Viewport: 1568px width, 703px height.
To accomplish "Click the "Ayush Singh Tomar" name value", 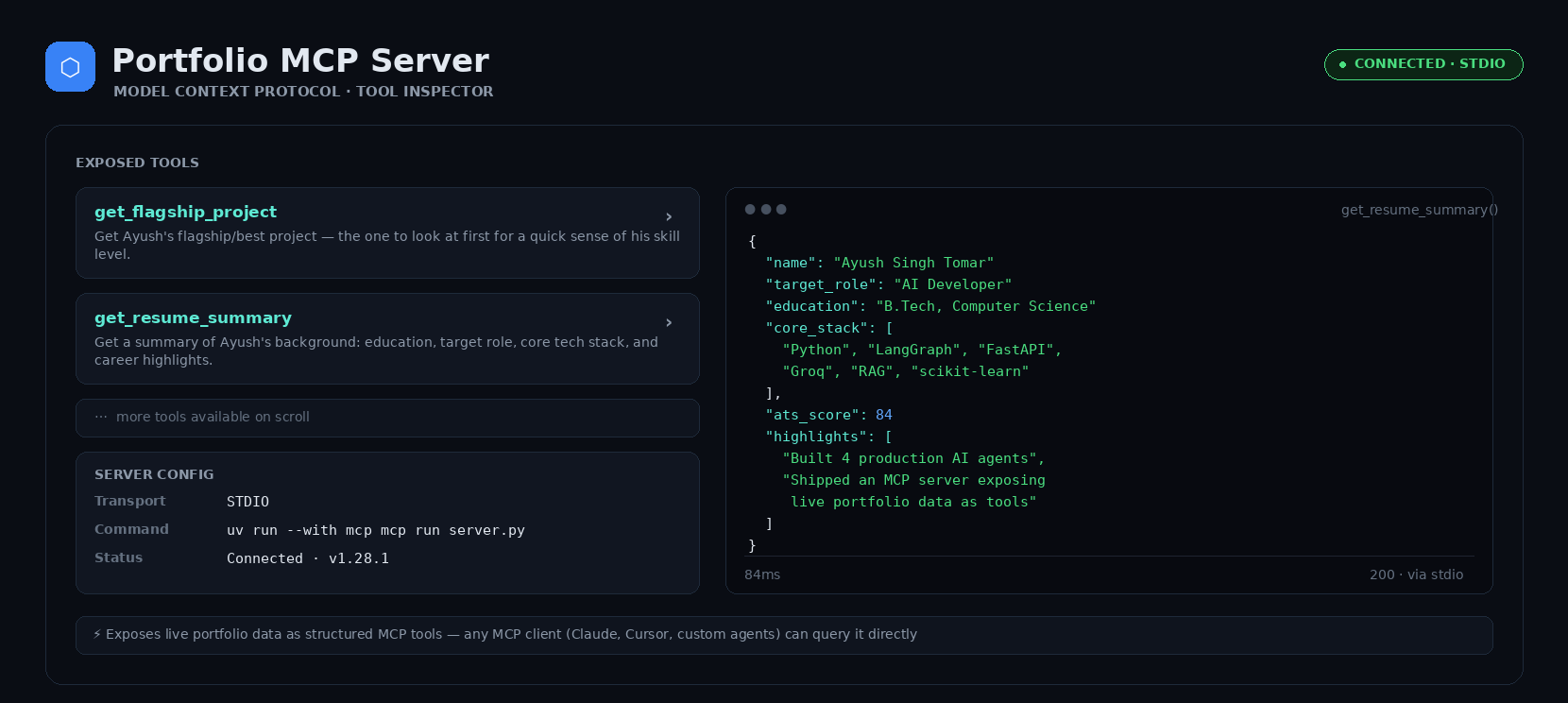I will [913, 263].
